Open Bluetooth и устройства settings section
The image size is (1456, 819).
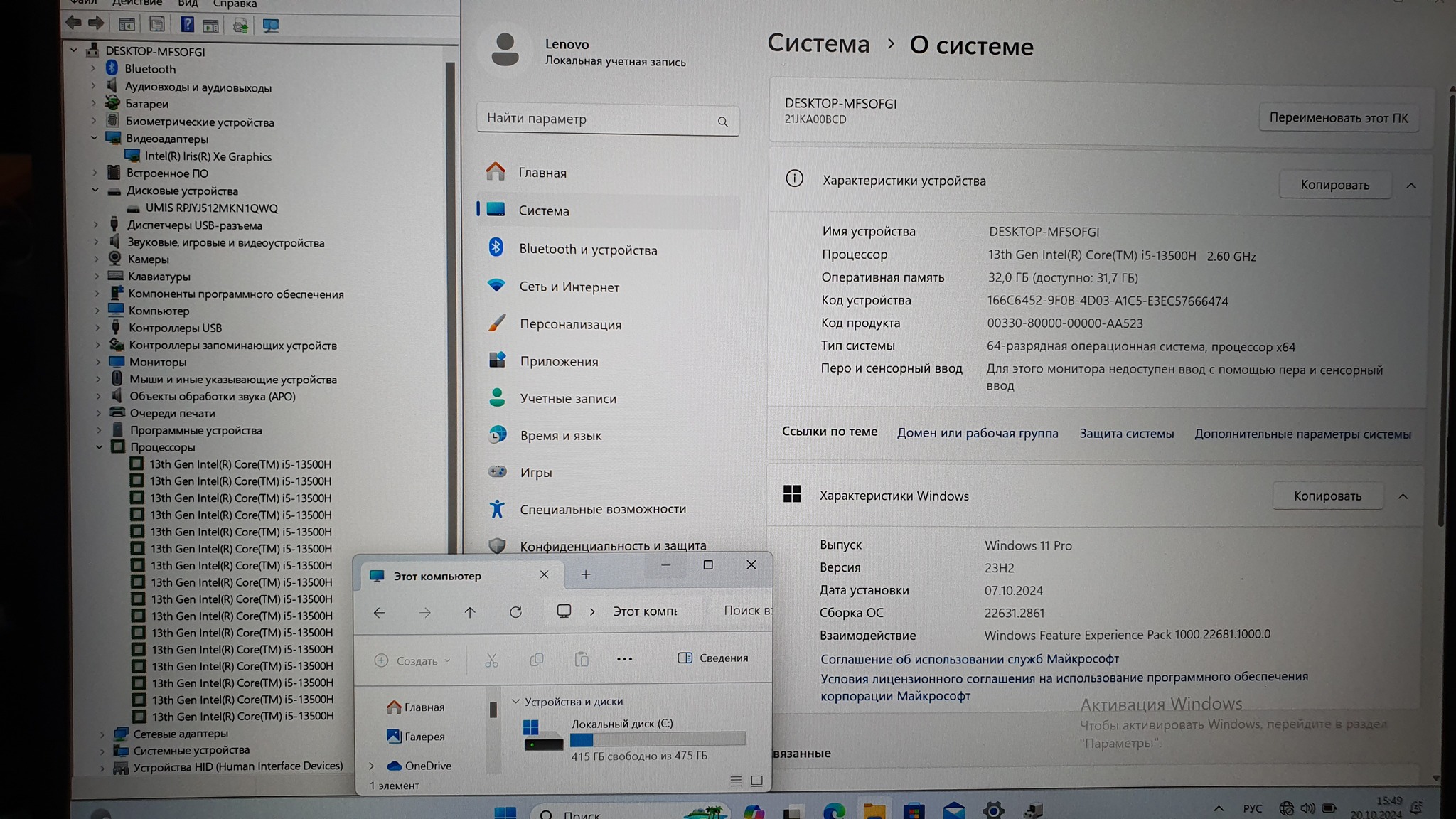click(587, 250)
